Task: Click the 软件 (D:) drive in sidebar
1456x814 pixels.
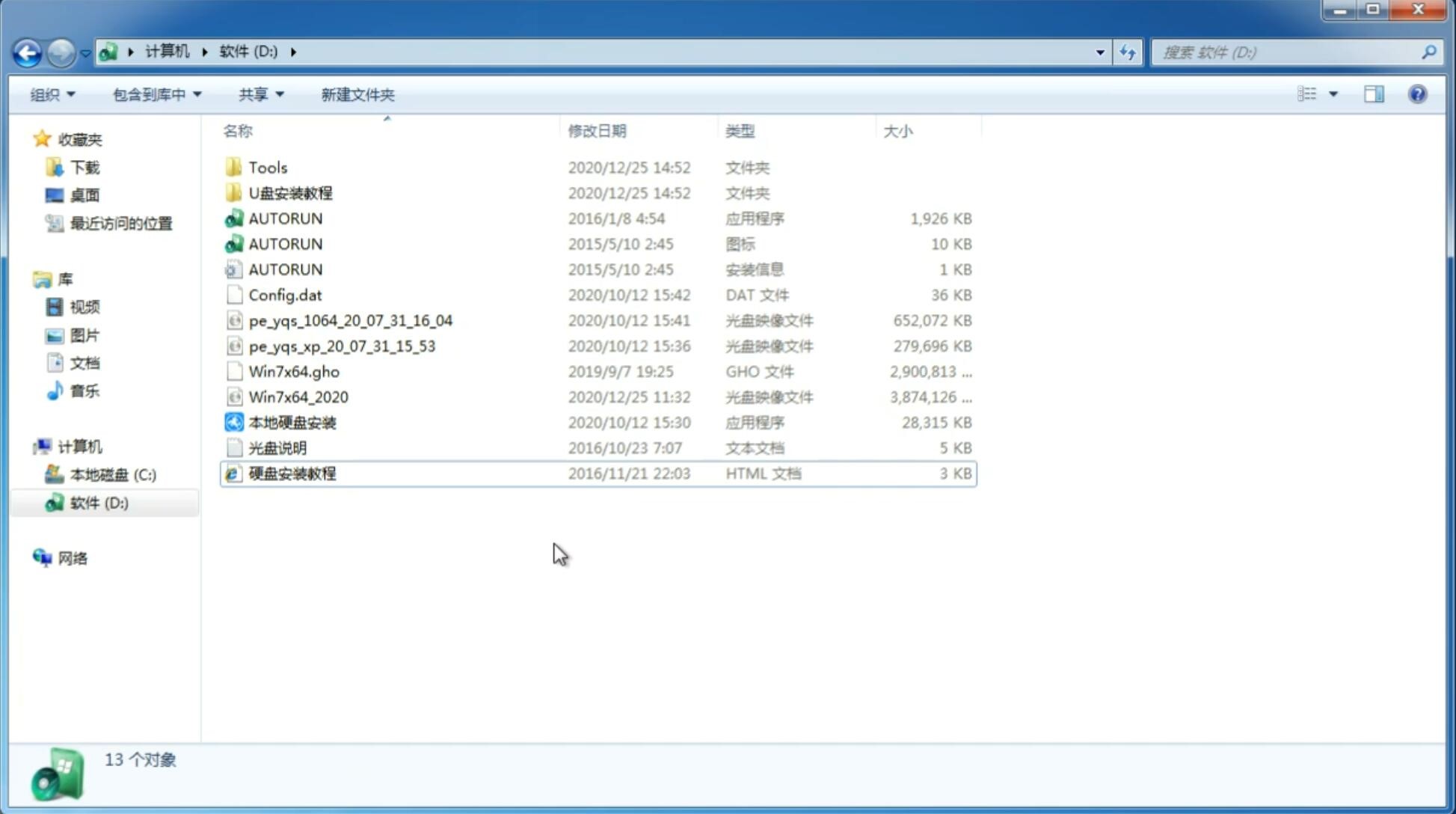Action: [x=97, y=503]
